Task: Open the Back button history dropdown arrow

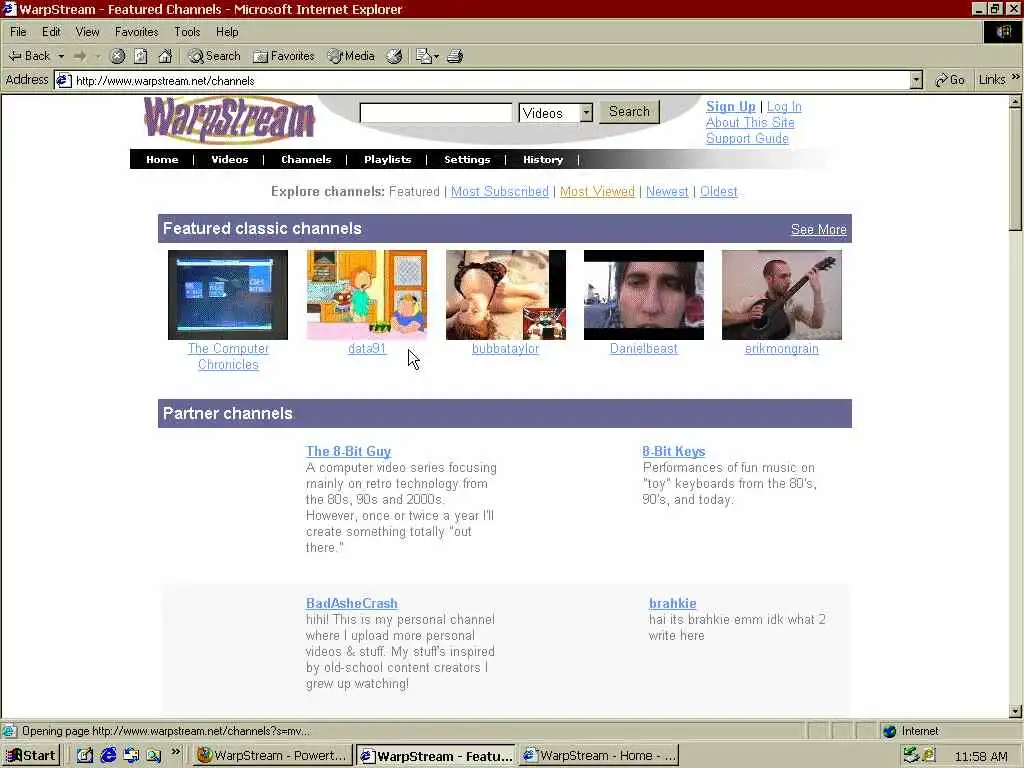Action: click(61, 56)
